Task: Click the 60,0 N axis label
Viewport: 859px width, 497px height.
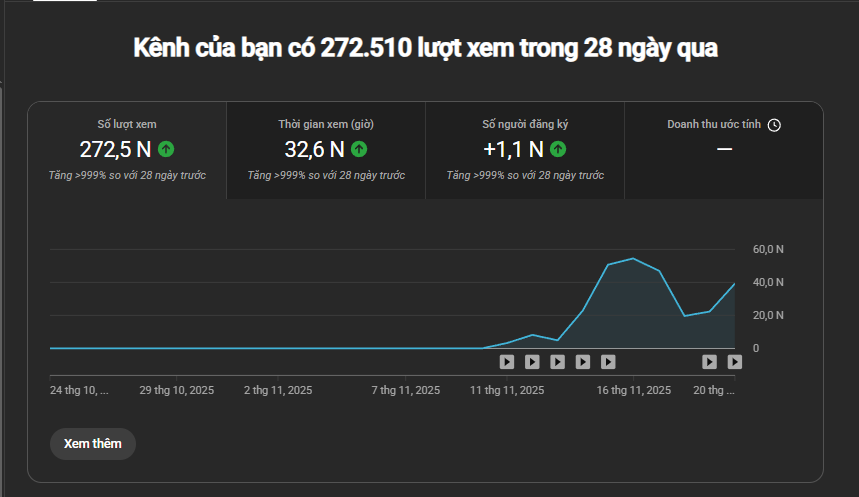Action: coord(768,249)
